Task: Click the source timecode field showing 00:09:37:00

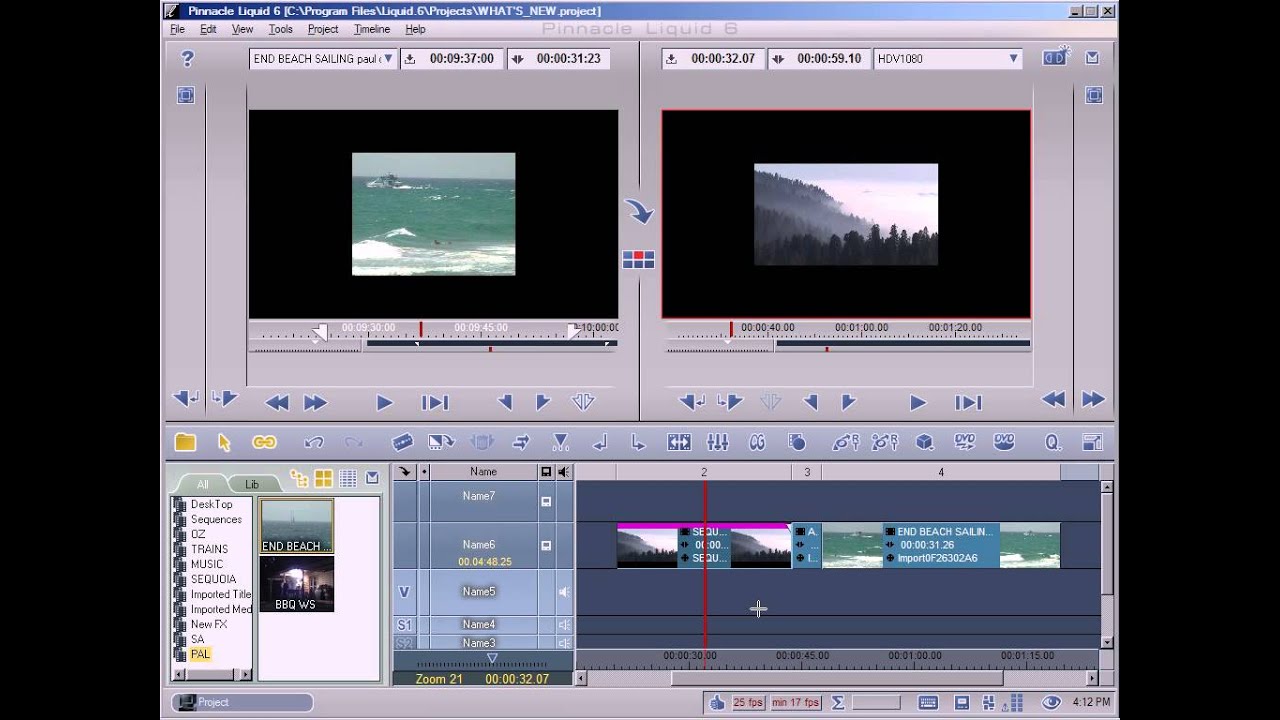Action: [452, 59]
